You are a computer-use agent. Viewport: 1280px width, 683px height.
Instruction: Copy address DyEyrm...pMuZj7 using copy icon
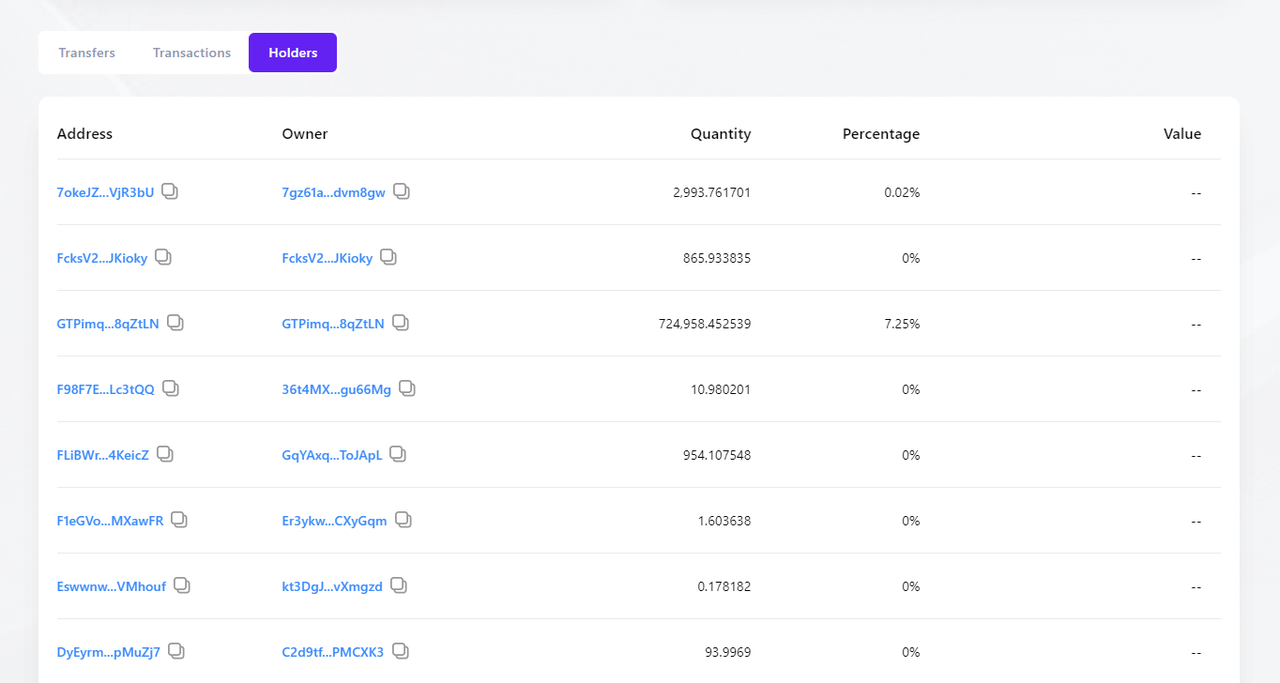click(176, 651)
